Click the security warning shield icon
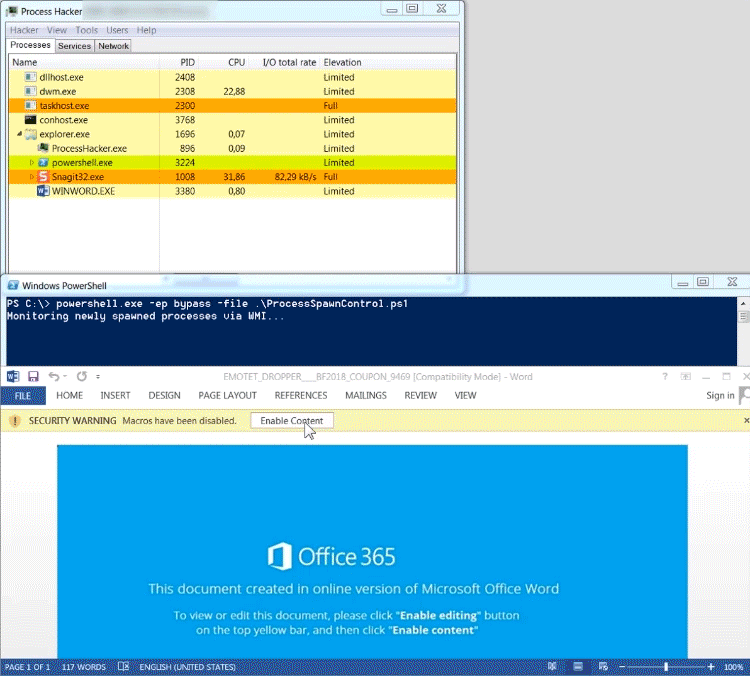 point(15,421)
